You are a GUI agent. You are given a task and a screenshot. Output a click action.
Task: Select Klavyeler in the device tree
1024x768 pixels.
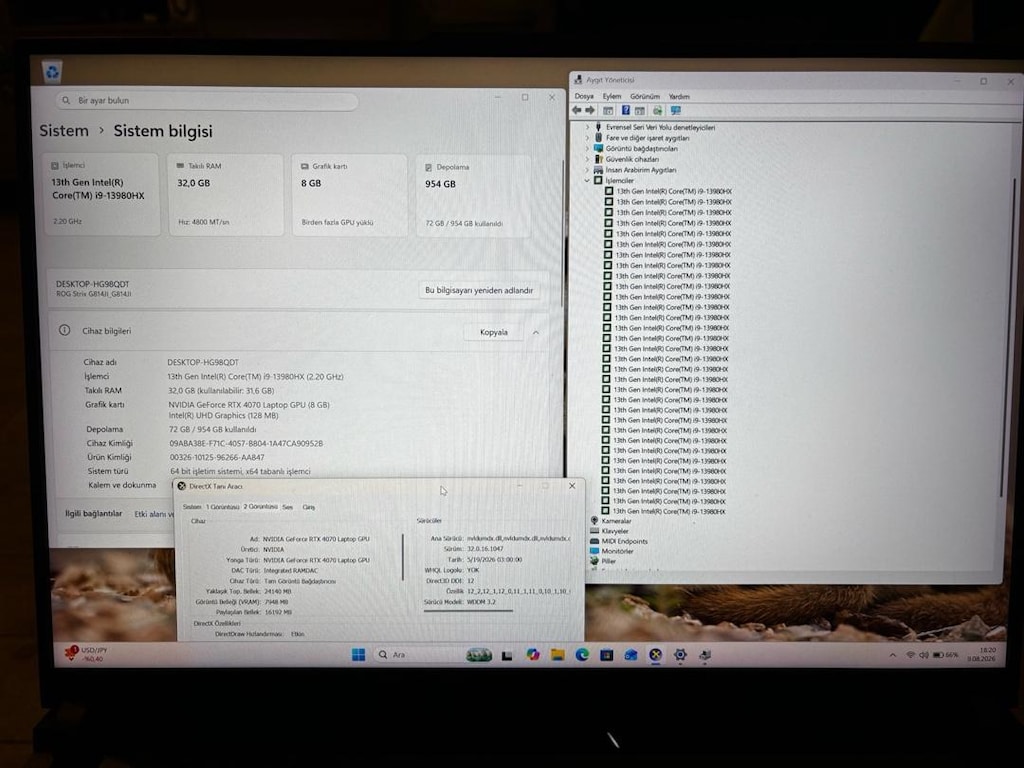615,531
